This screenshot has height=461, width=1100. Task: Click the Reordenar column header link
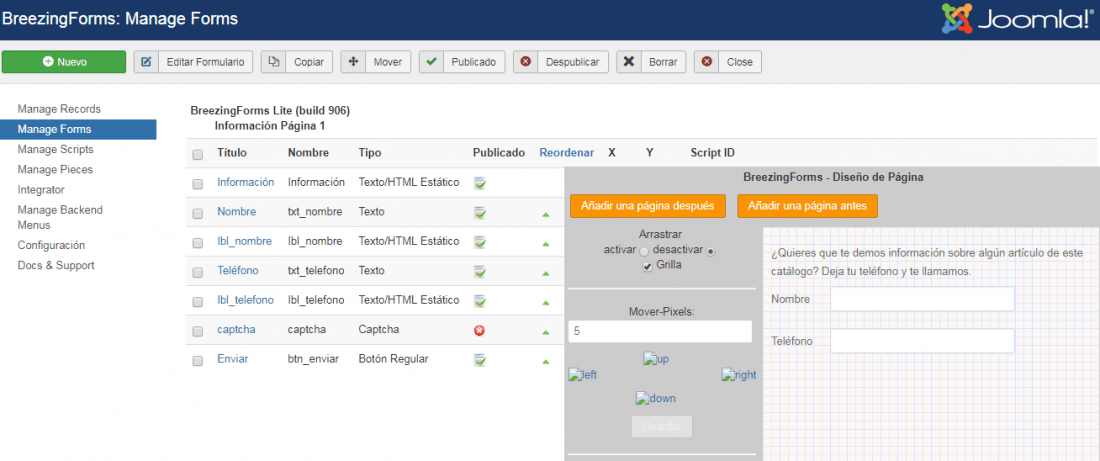coord(567,153)
